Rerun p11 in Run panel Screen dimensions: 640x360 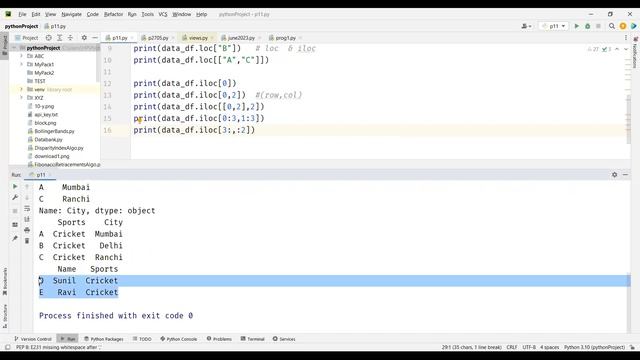pos(15,187)
